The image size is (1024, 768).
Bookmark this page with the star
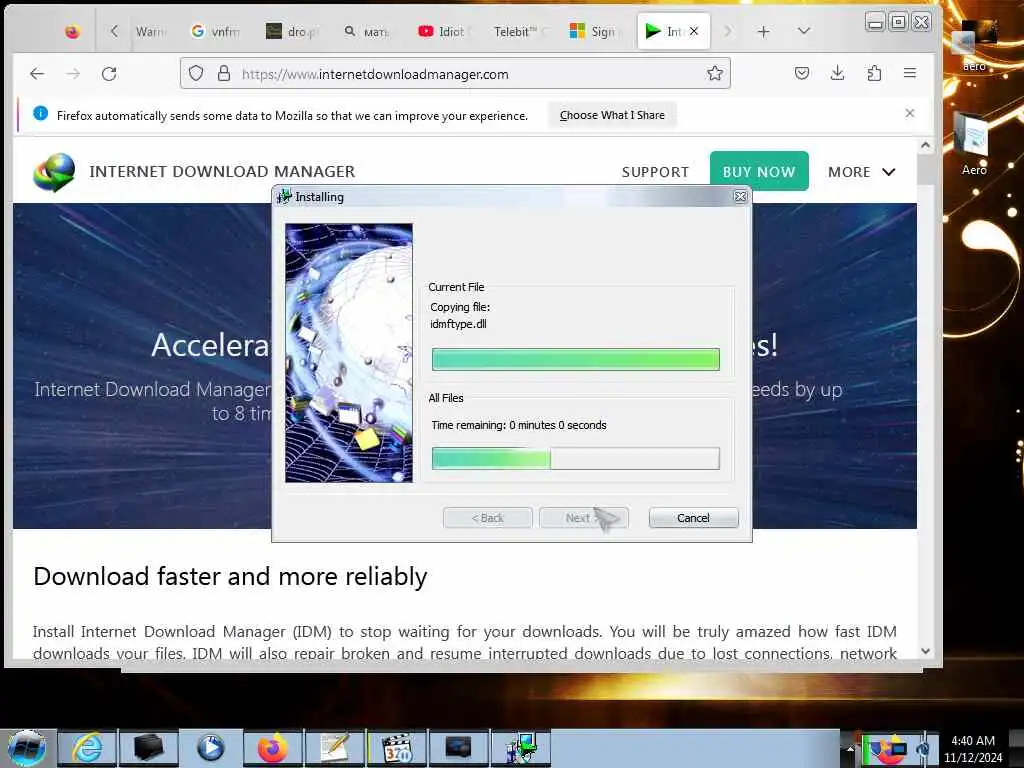(715, 73)
